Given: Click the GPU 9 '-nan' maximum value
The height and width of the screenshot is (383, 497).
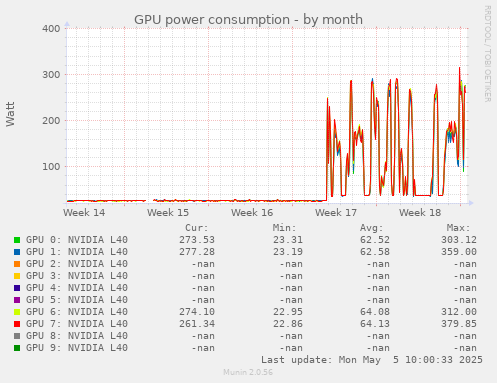Looking at the screenshot, I should pos(465,348).
